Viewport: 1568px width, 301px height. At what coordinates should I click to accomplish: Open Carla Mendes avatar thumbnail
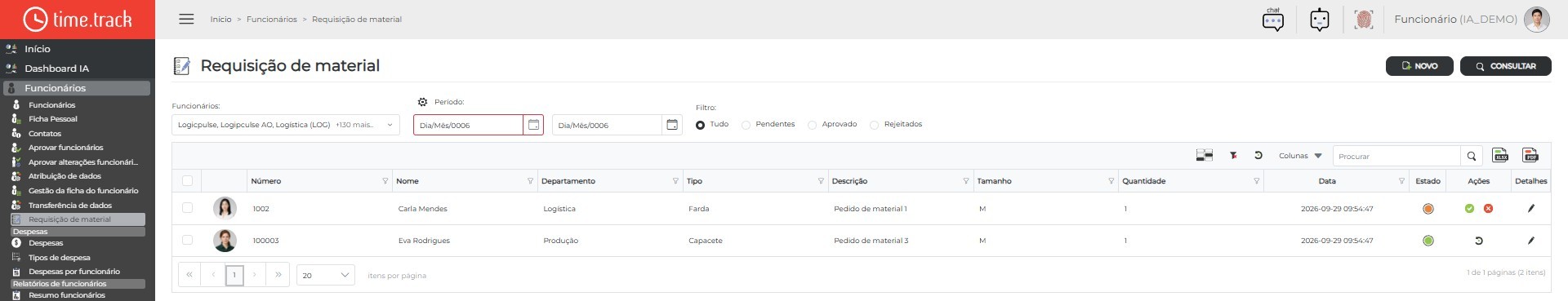(225, 208)
